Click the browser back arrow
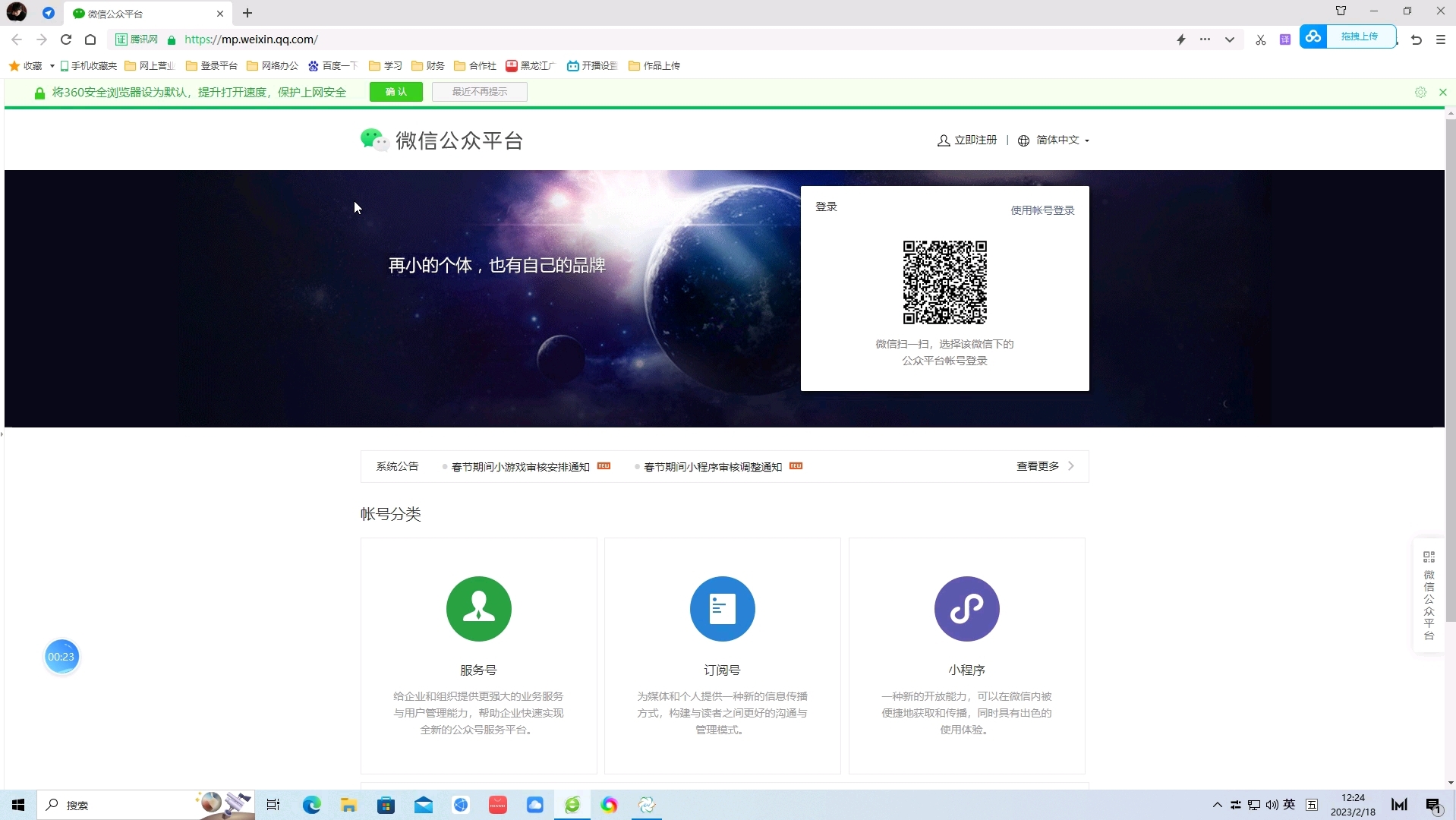Screen dimensions: 1456x820 (17, 39)
